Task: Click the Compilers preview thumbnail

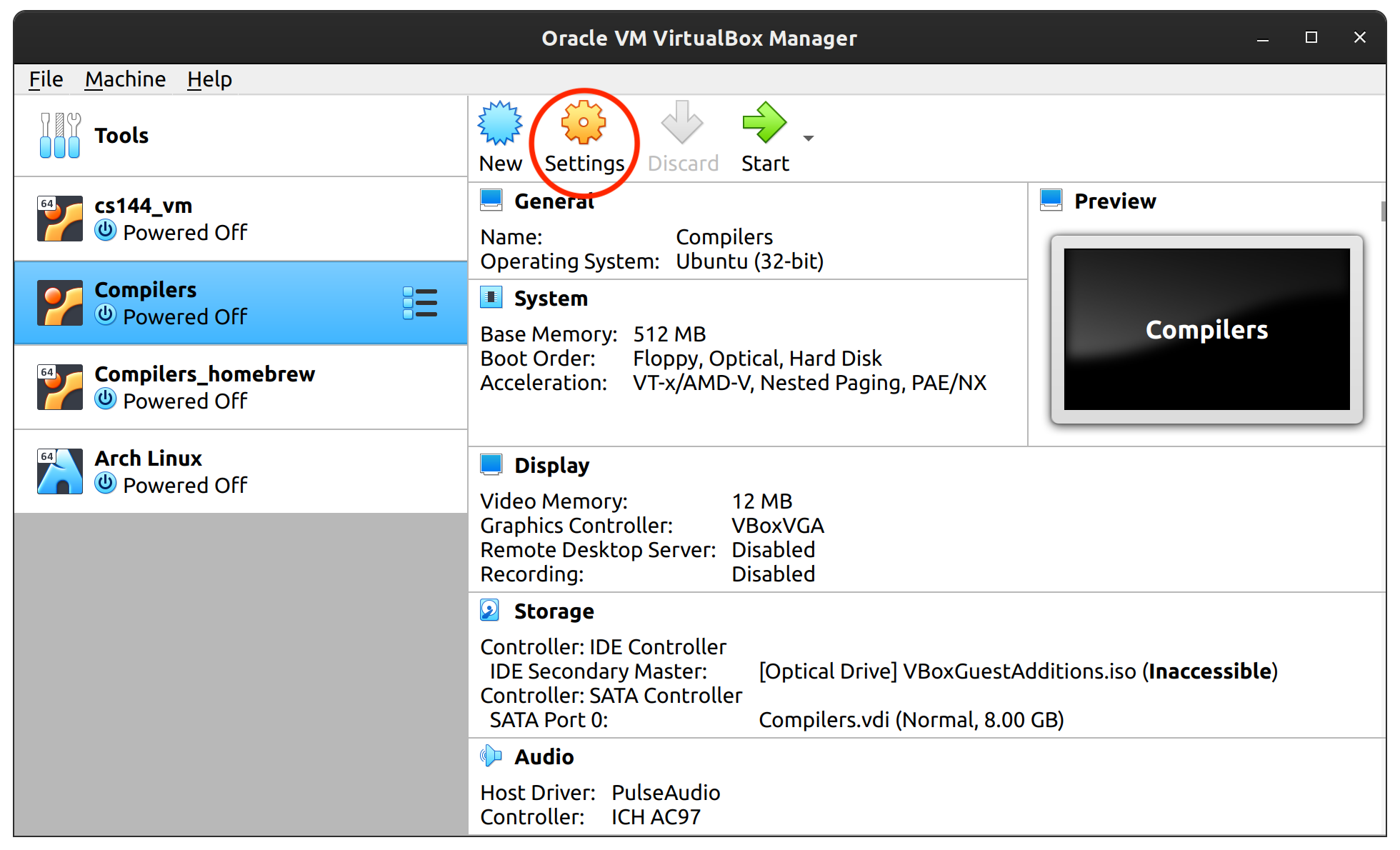Action: 1206,329
